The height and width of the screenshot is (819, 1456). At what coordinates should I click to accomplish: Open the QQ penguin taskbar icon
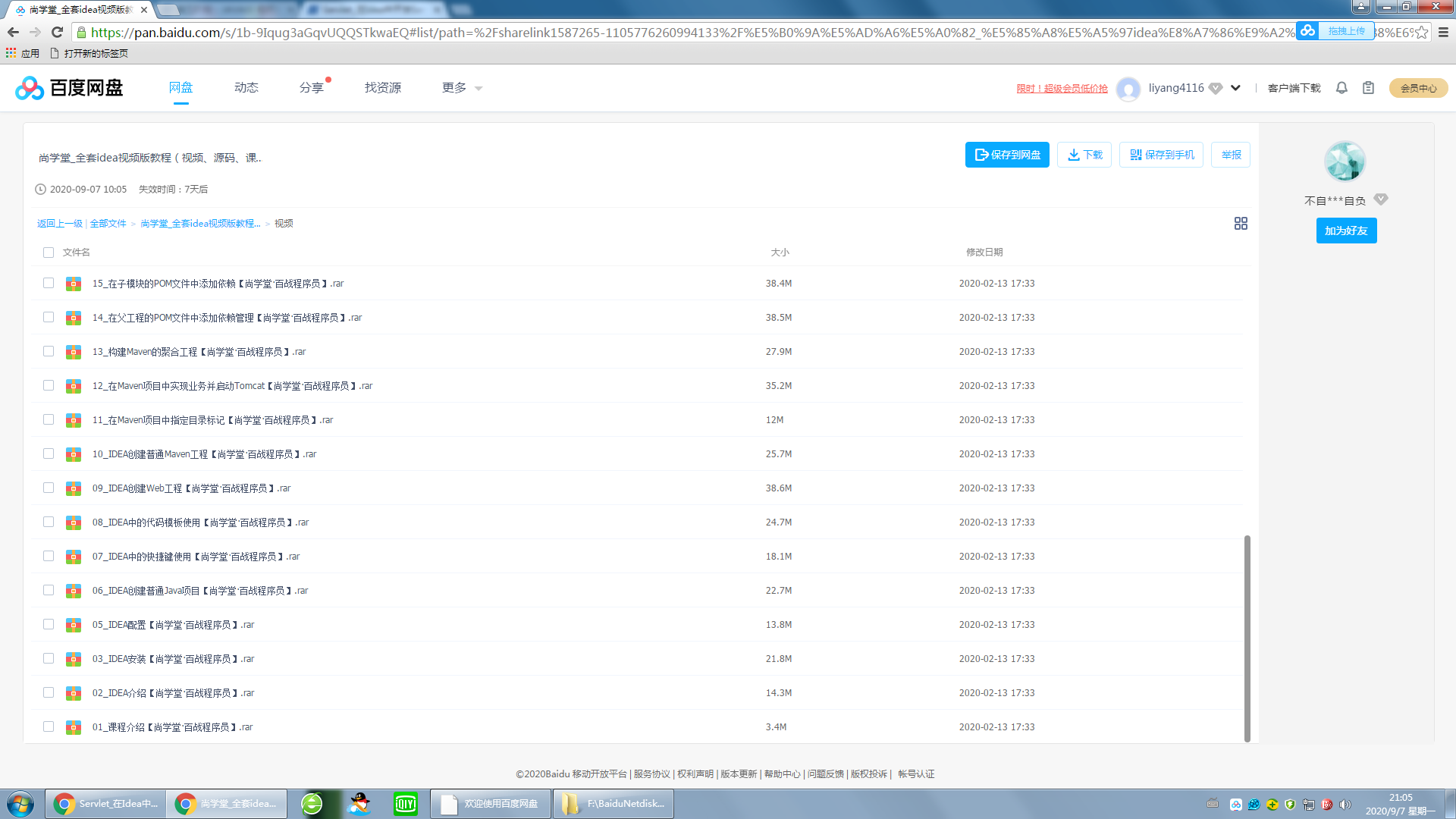(x=359, y=804)
